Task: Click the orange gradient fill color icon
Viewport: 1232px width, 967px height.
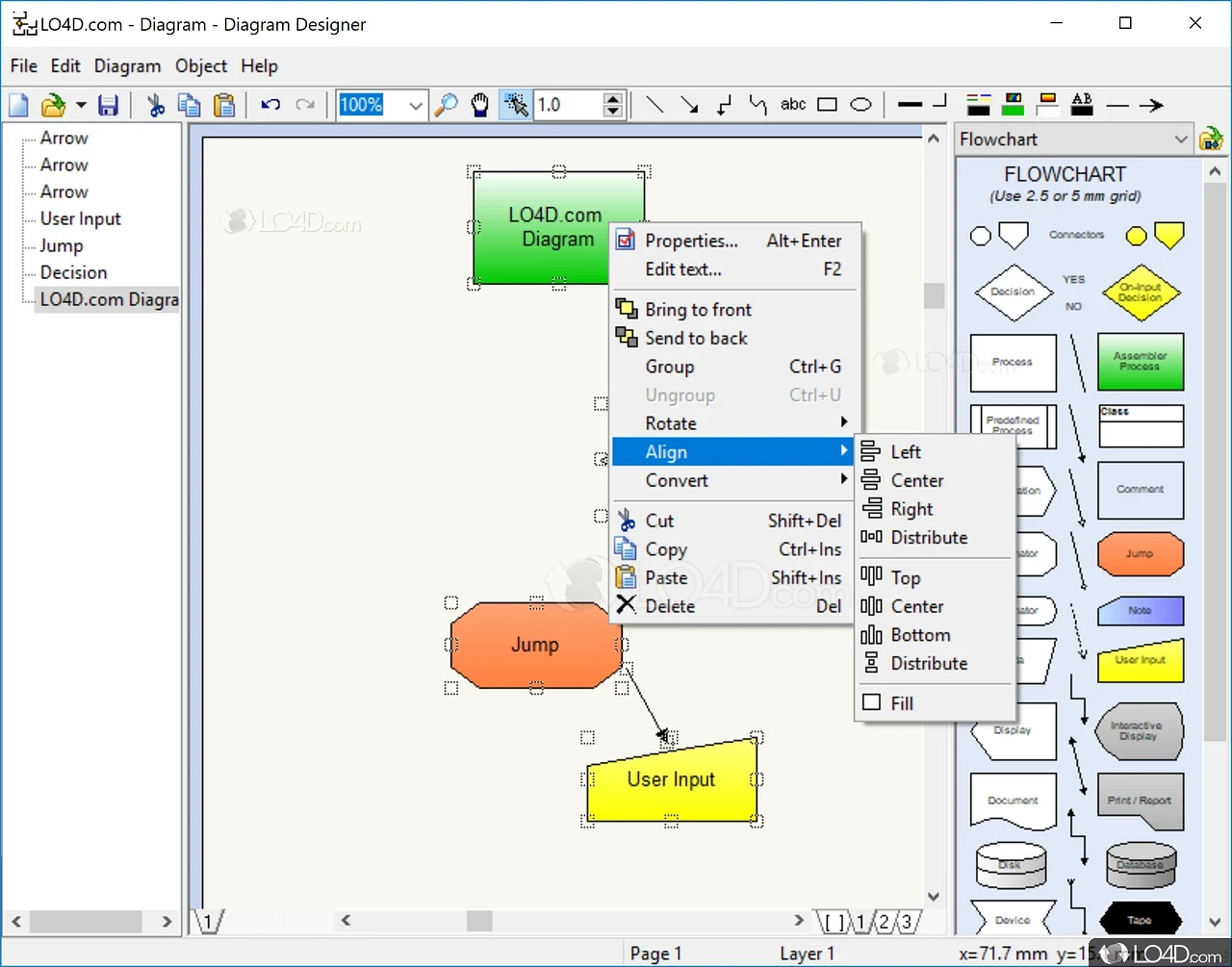Action: [x=1048, y=105]
